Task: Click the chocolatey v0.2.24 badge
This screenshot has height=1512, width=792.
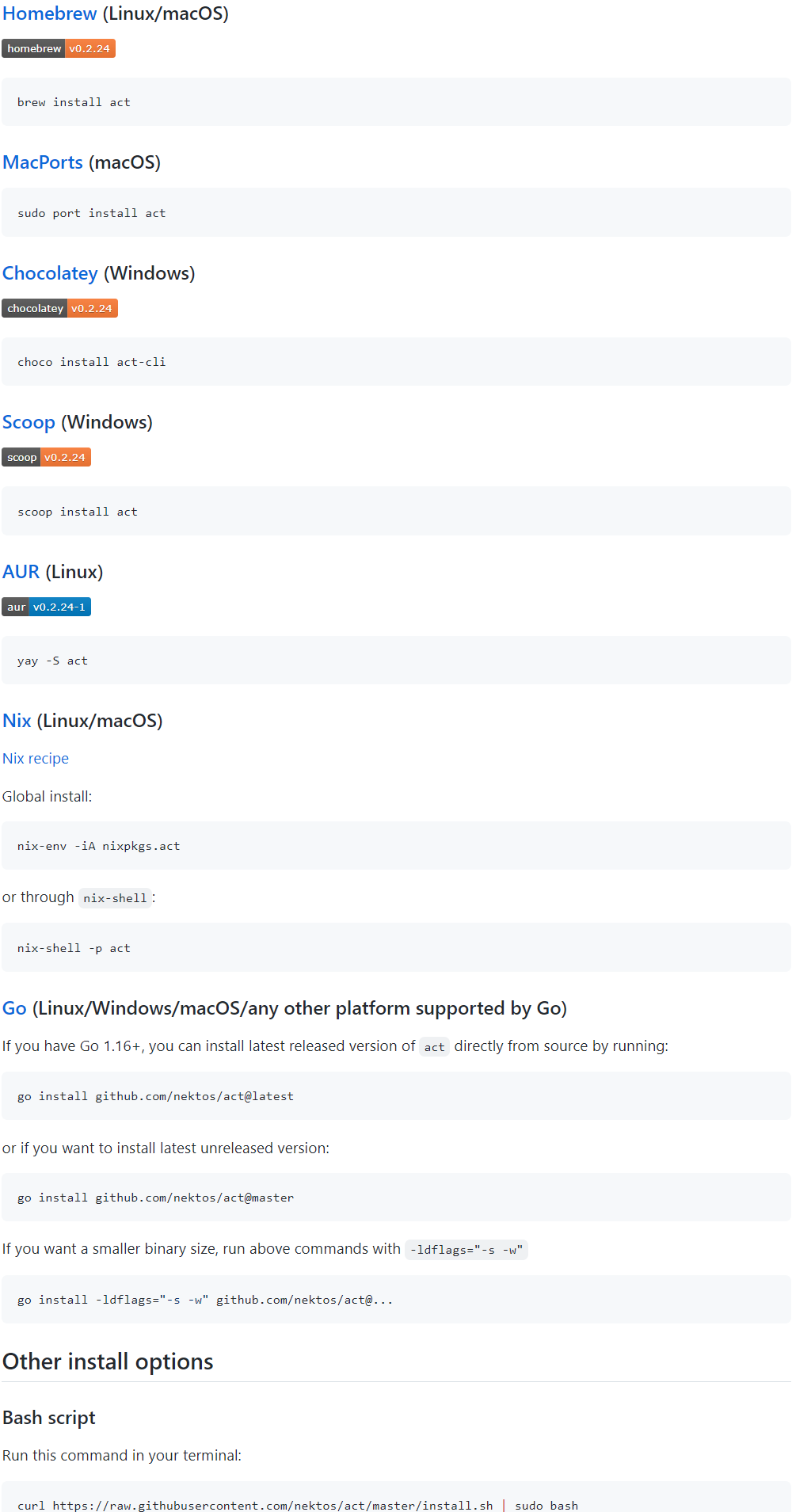Action: pos(59,308)
